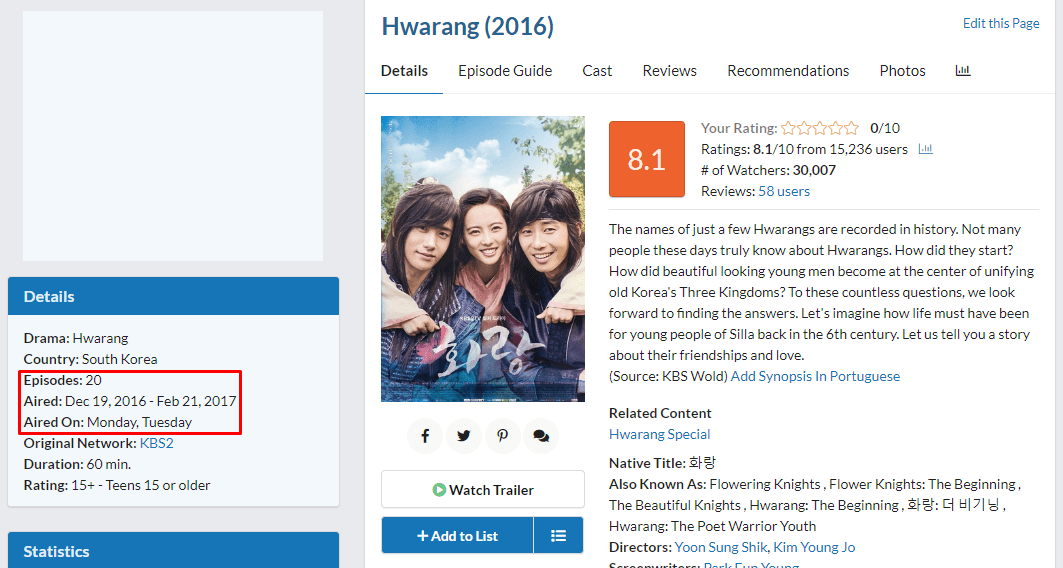
Task: Share on Twitter icon
Action: click(x=464, y=436)
